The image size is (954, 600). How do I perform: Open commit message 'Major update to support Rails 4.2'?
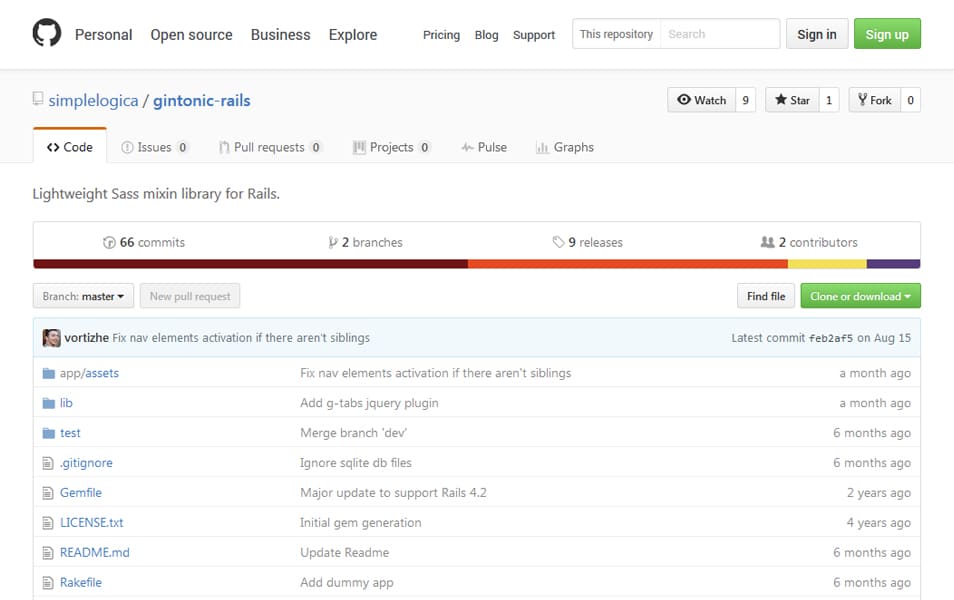point(393,493)
